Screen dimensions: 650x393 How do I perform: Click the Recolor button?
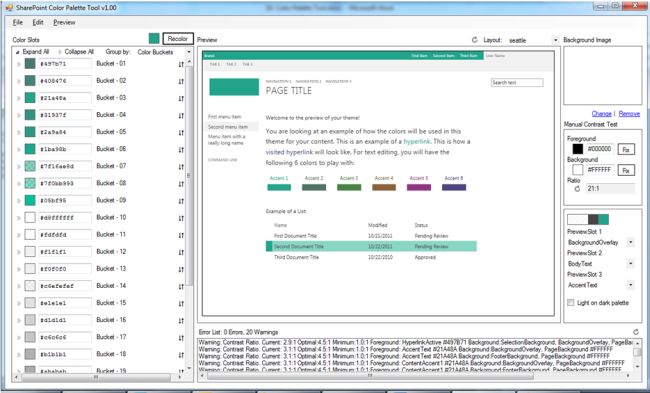178,39
